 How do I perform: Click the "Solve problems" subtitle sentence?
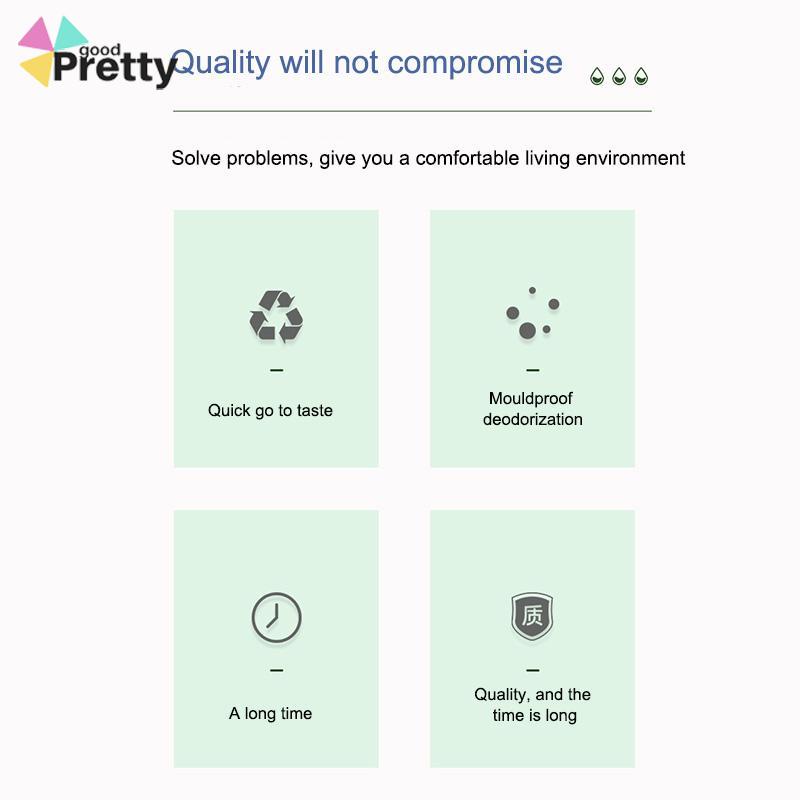coord(428,158)
